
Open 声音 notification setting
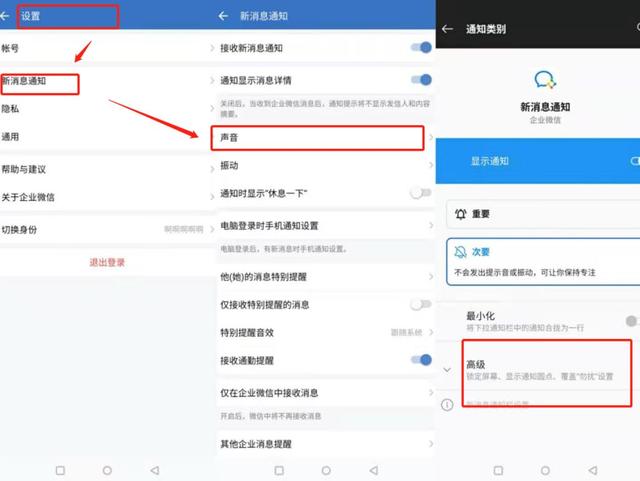click(x=326, y=138)
